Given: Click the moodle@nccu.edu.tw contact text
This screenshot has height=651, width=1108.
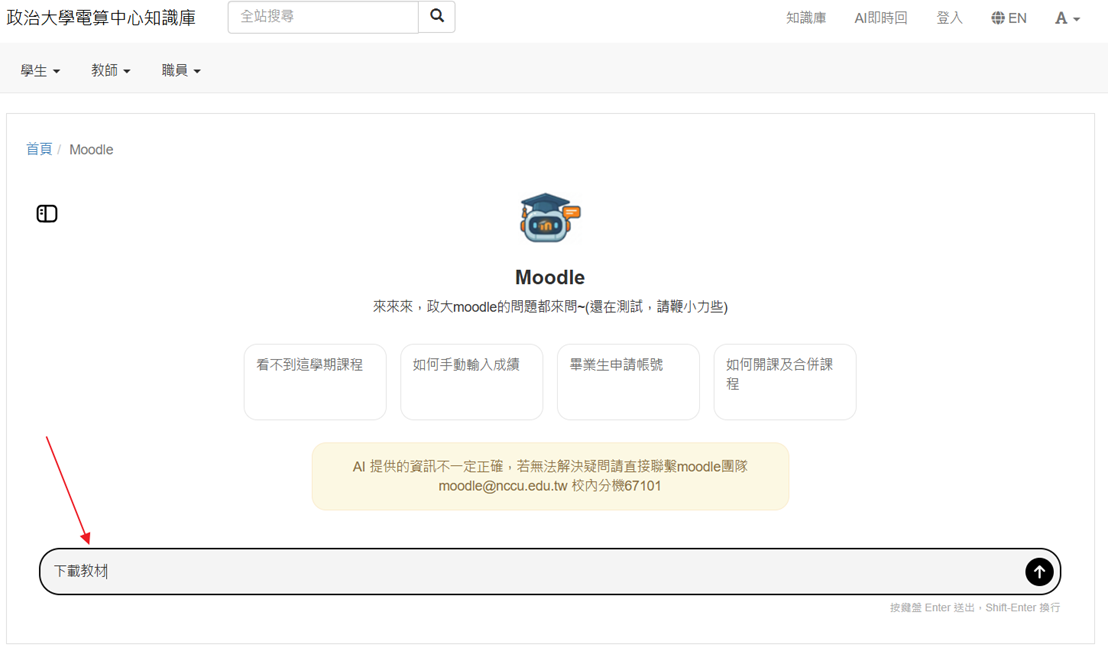Looking at the screenshot, I should tap(503, 486).
